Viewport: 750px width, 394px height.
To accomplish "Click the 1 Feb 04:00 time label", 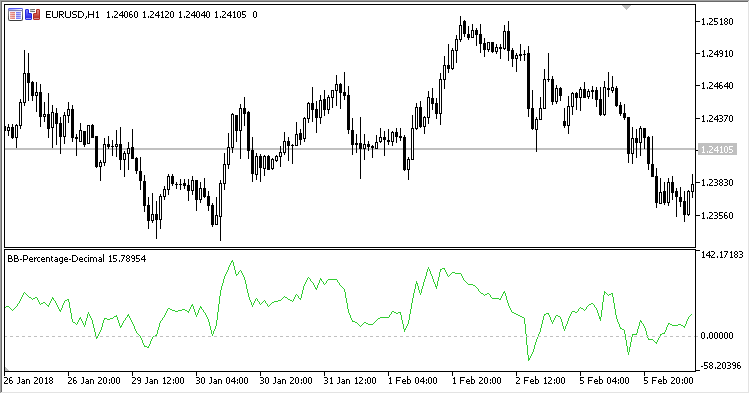I will (x=413, y=381).
